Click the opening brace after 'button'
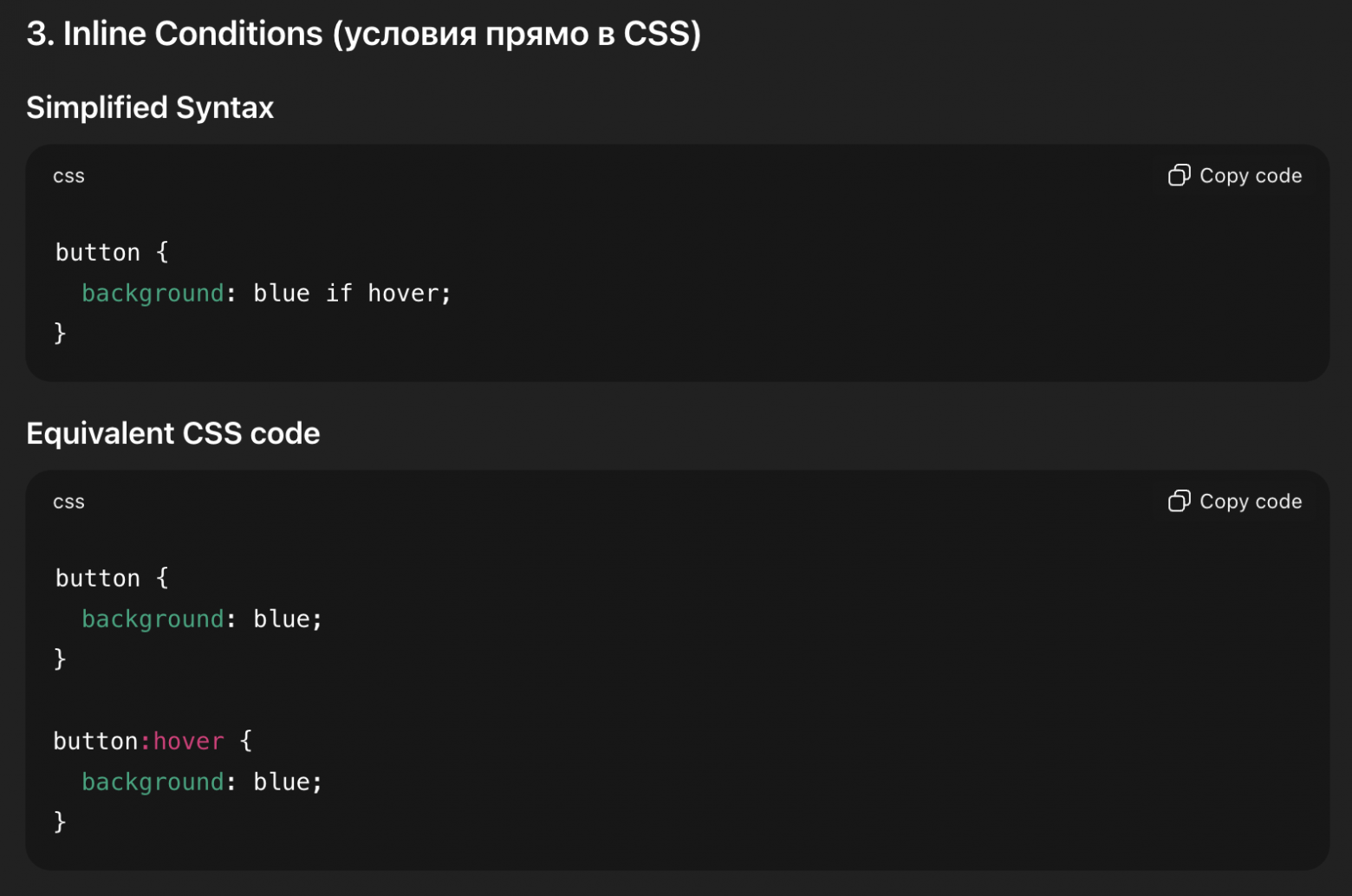The image size is (1352, 896). [160, 251]
